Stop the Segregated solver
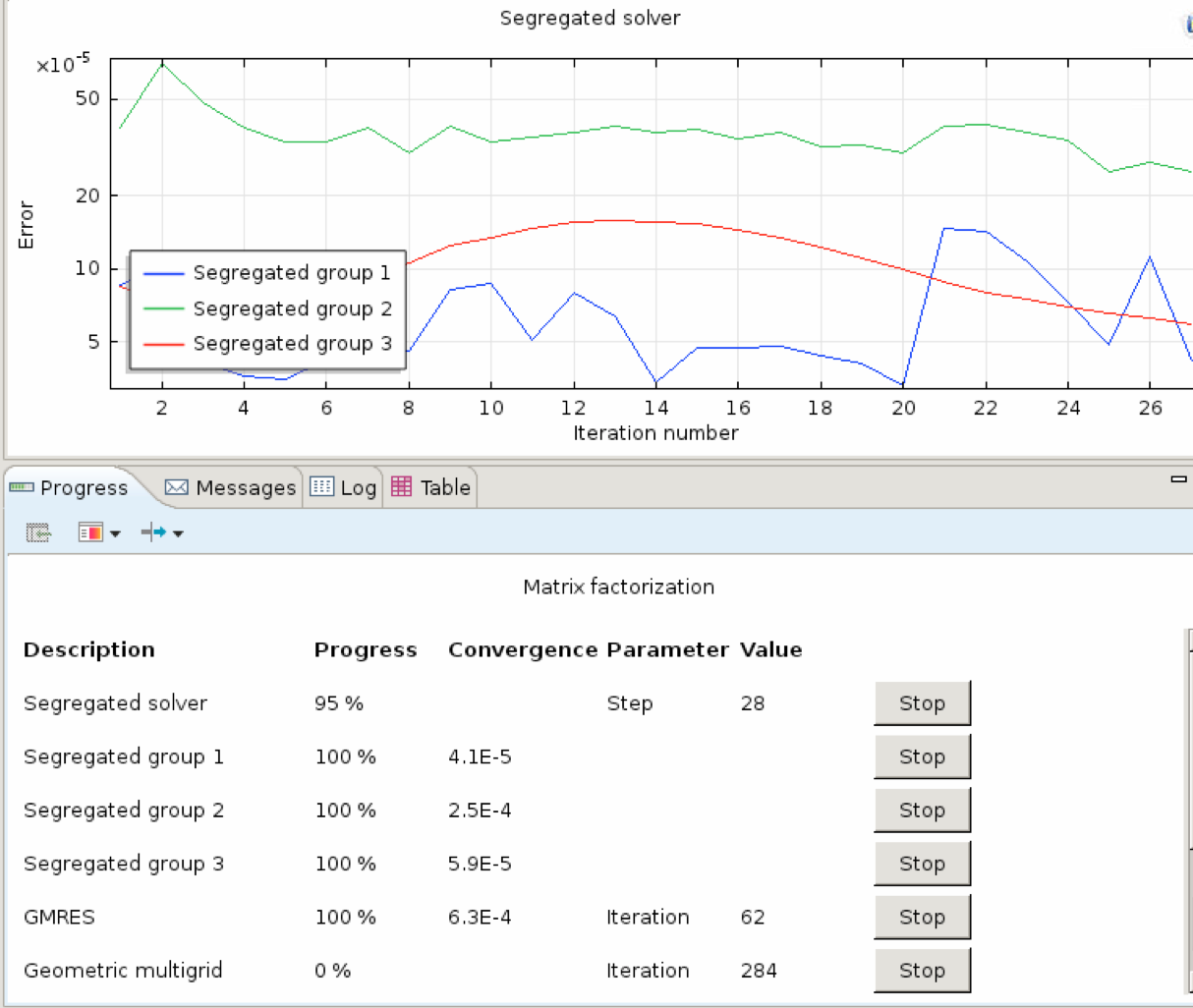 click(922, 703)
